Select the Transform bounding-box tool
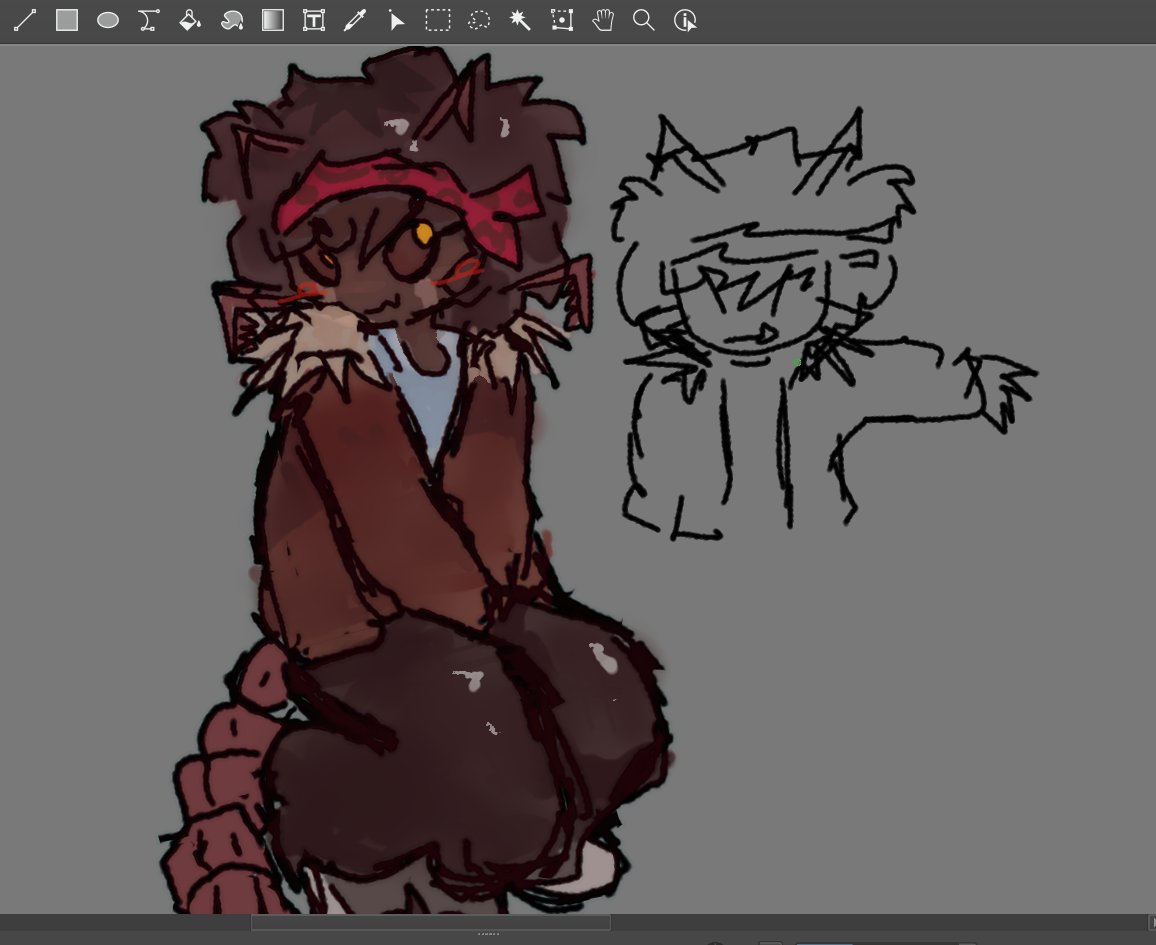The width and height of the screenshot is (1156, 945). pos(562,20)
